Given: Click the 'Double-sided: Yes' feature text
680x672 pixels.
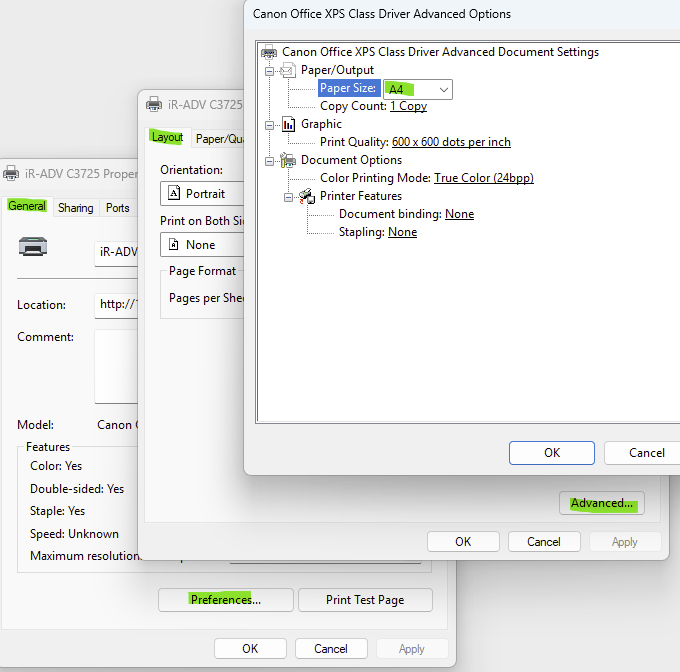Looking at the screenshot, I should click(x=77, y=489).
